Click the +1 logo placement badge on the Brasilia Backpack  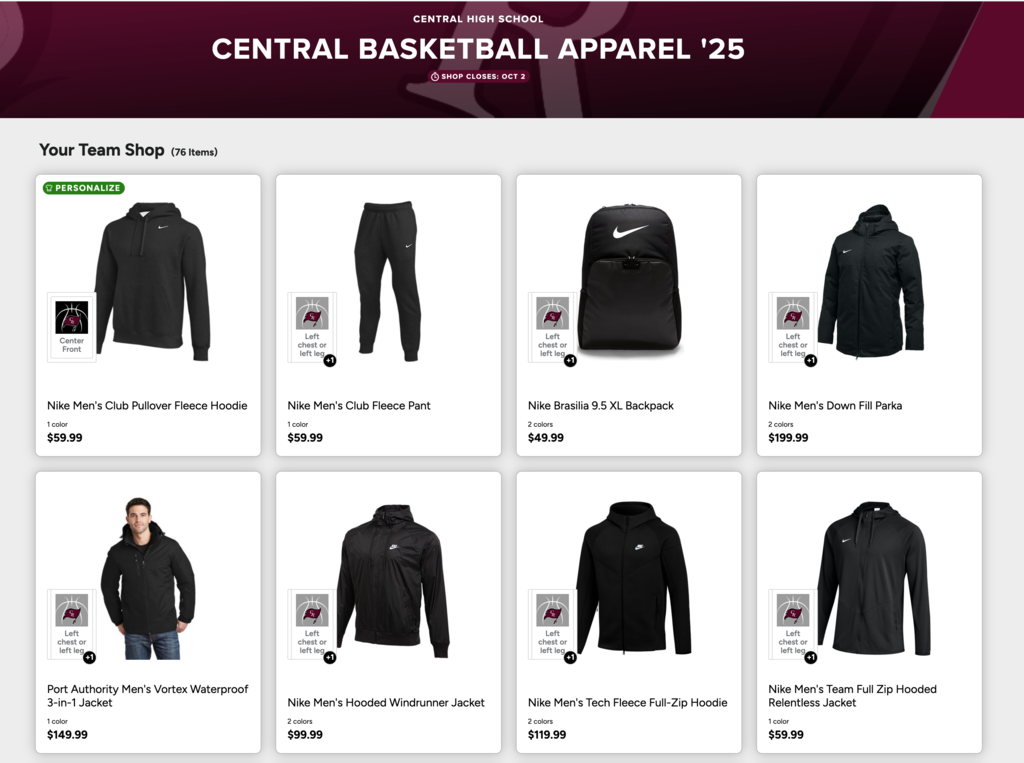click(x=570, y=361)
